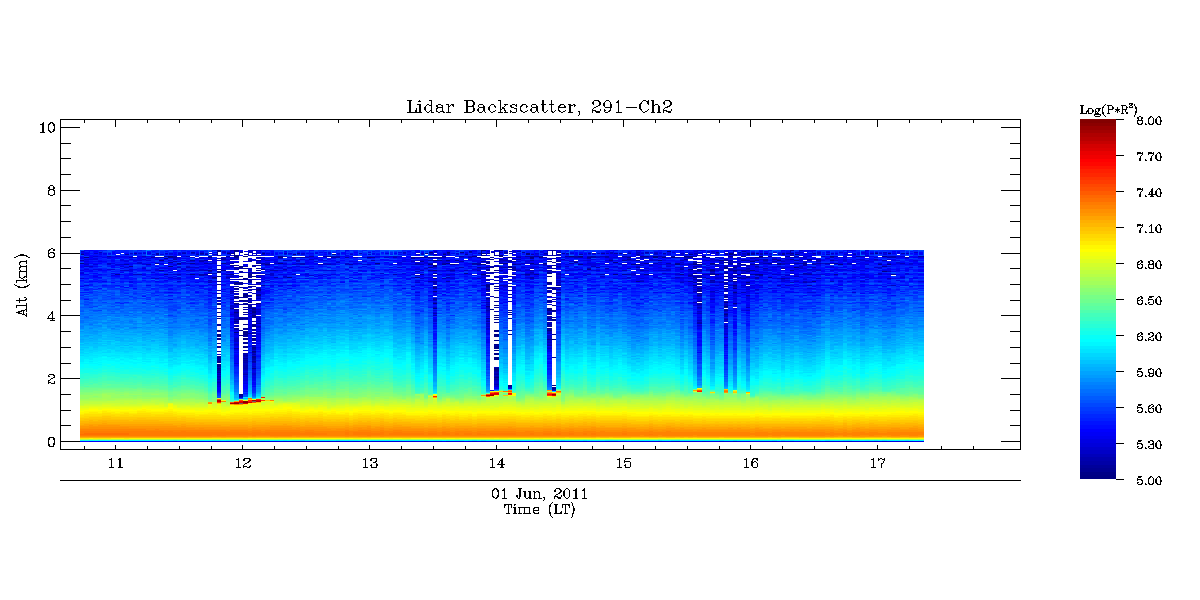Click colorbar value 7.70

(x=1148, y=157)
